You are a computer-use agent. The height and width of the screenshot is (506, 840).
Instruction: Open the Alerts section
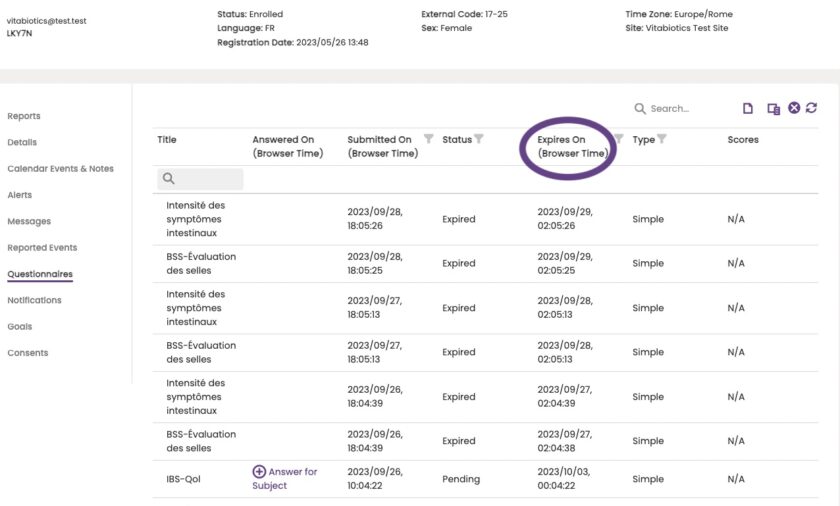(20, 195)
